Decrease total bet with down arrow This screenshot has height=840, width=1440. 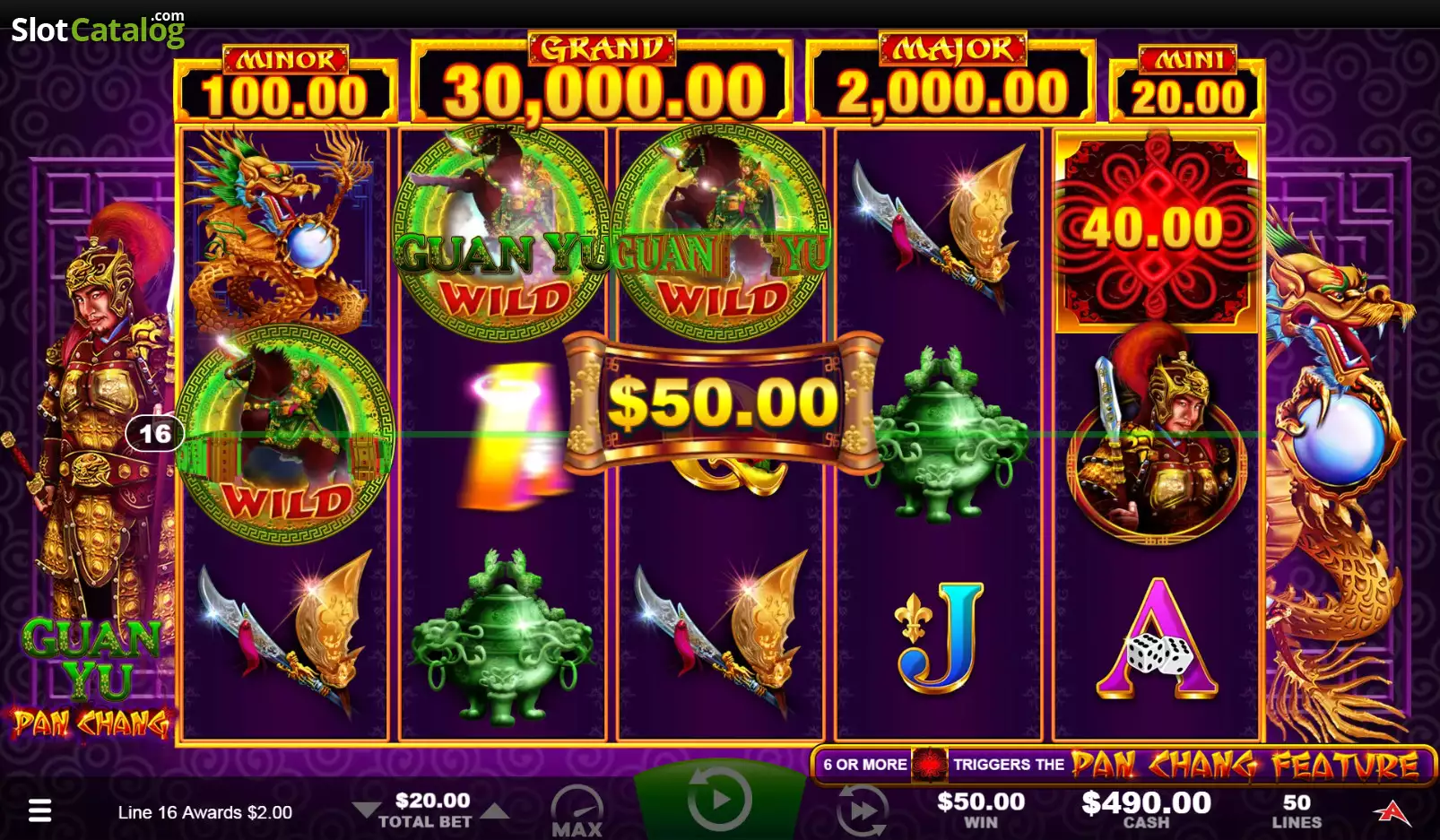366,811
